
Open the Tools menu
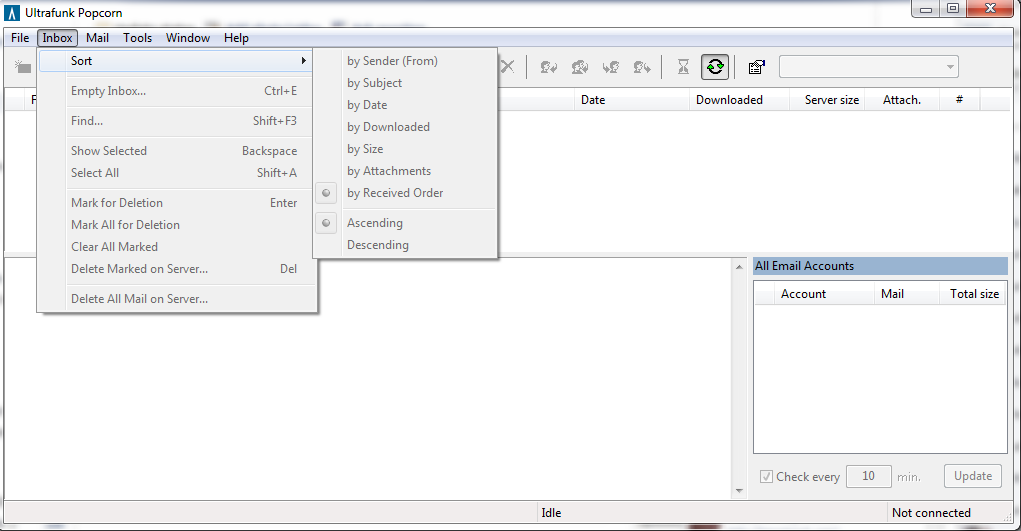137,38
